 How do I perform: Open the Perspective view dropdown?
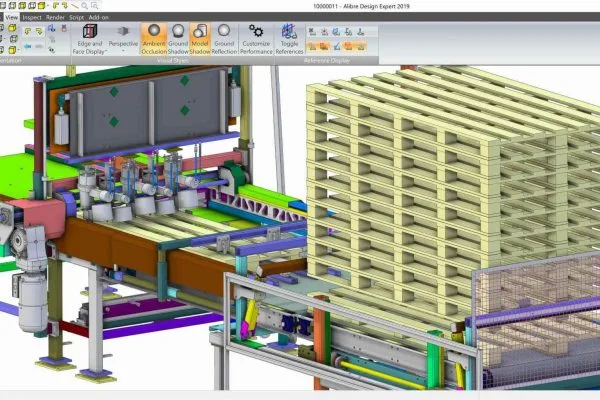point(123,40)
